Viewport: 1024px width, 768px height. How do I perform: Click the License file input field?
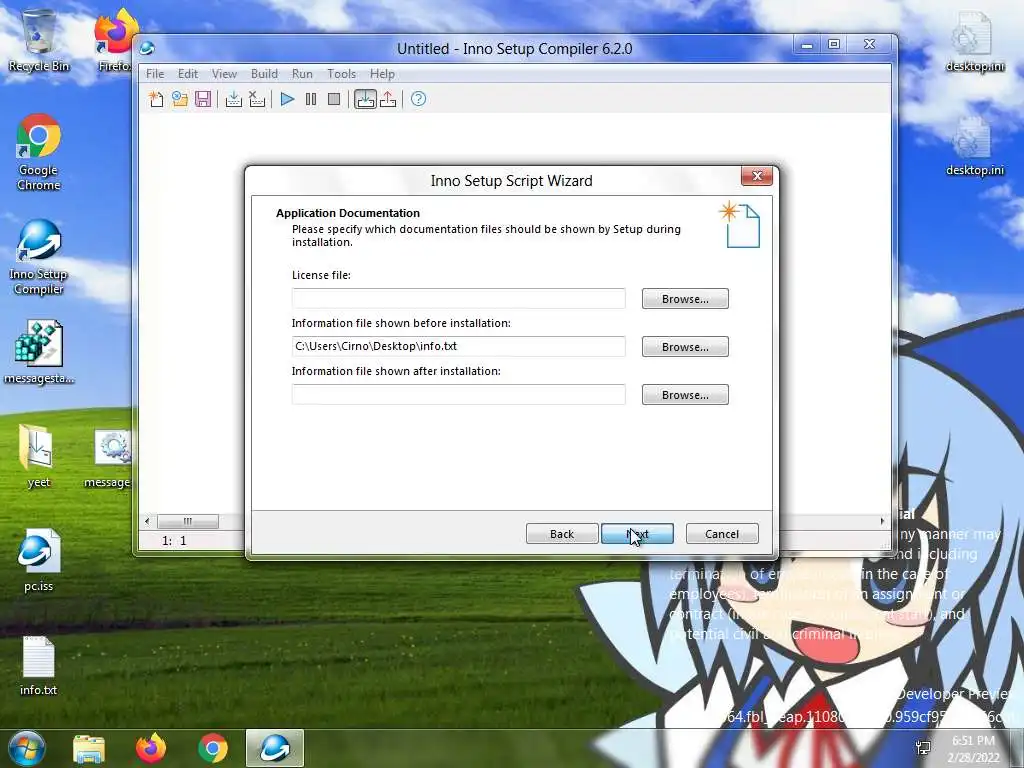458,298
